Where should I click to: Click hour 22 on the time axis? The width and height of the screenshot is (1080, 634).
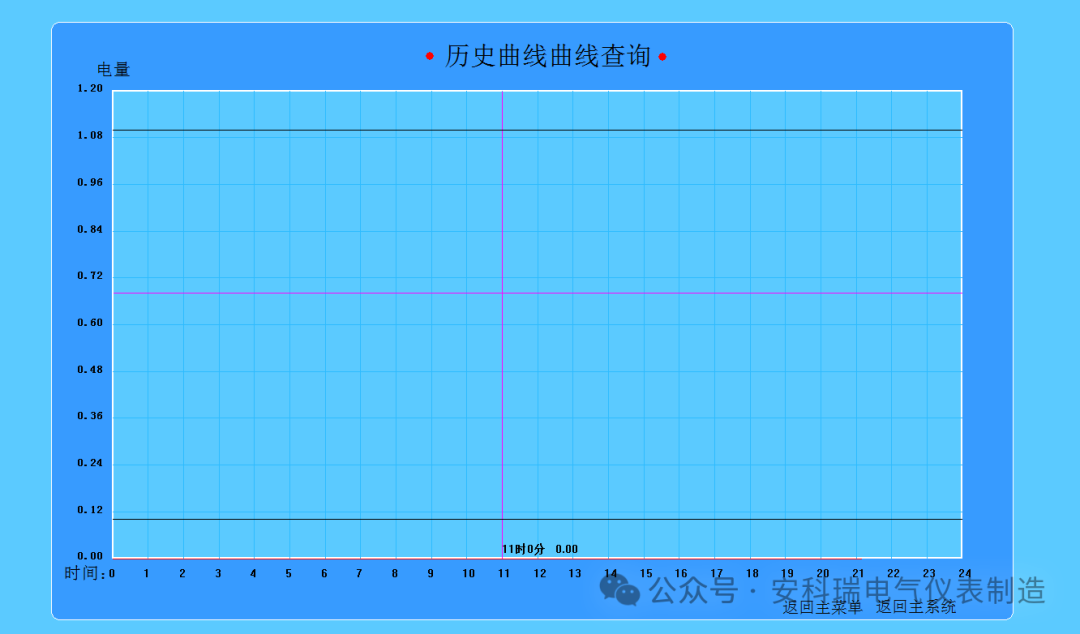pos(893,573)
